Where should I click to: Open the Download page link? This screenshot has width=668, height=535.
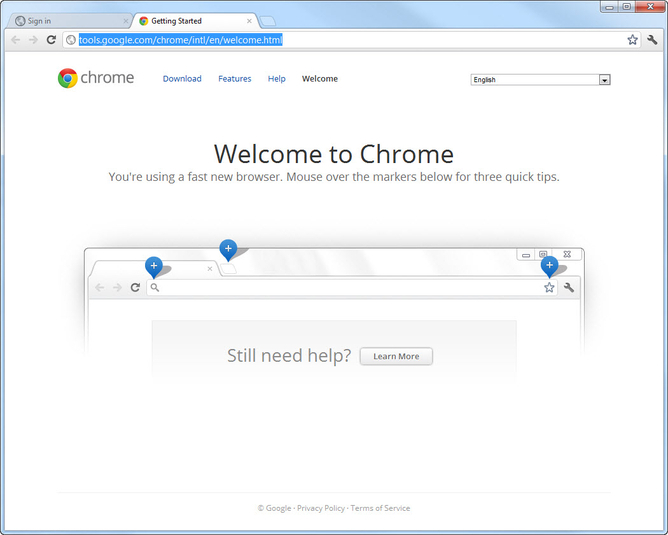click(182, 79)
